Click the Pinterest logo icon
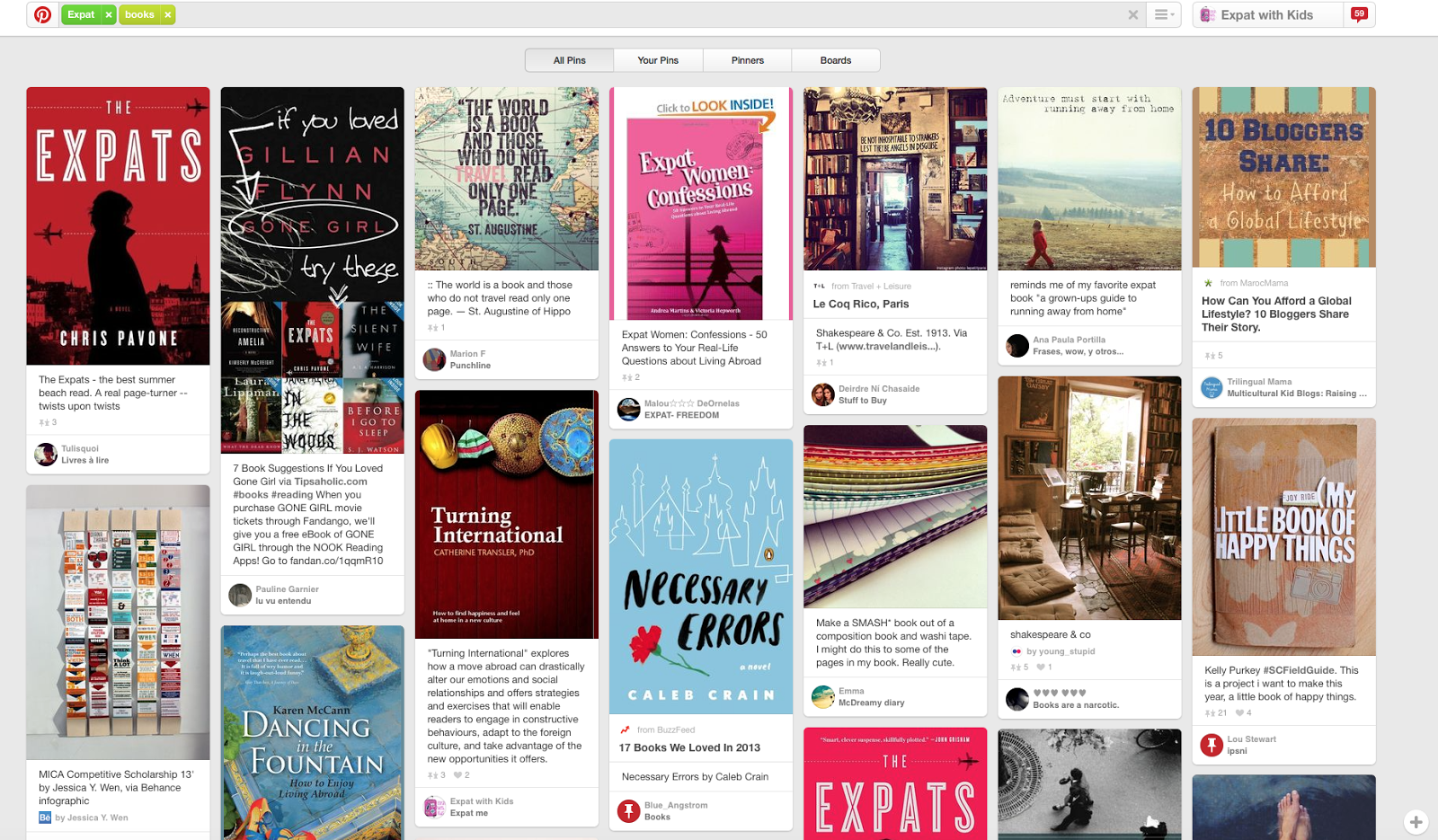1438x840 pixels. point(42,14)
